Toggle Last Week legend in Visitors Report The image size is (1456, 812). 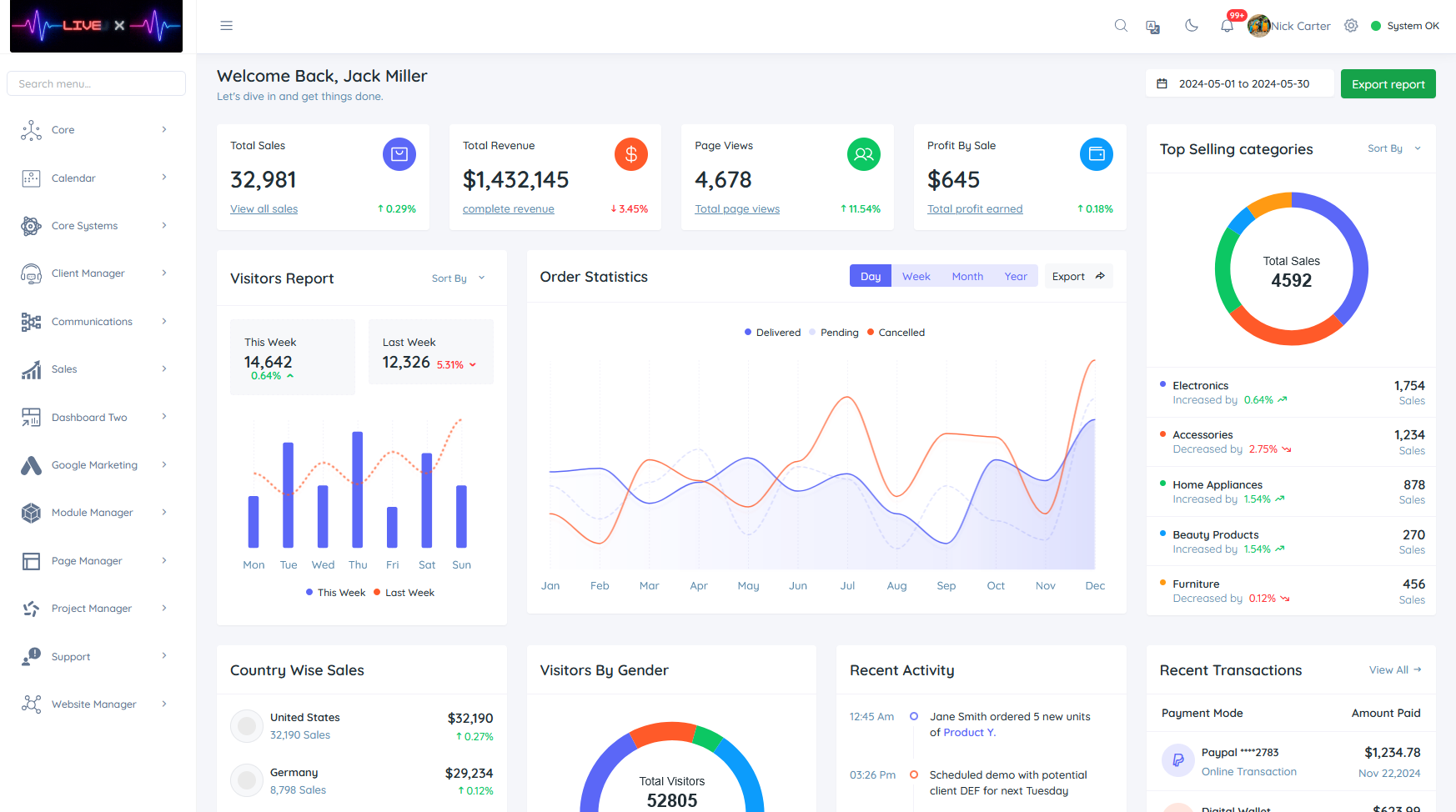click(404, 593)
